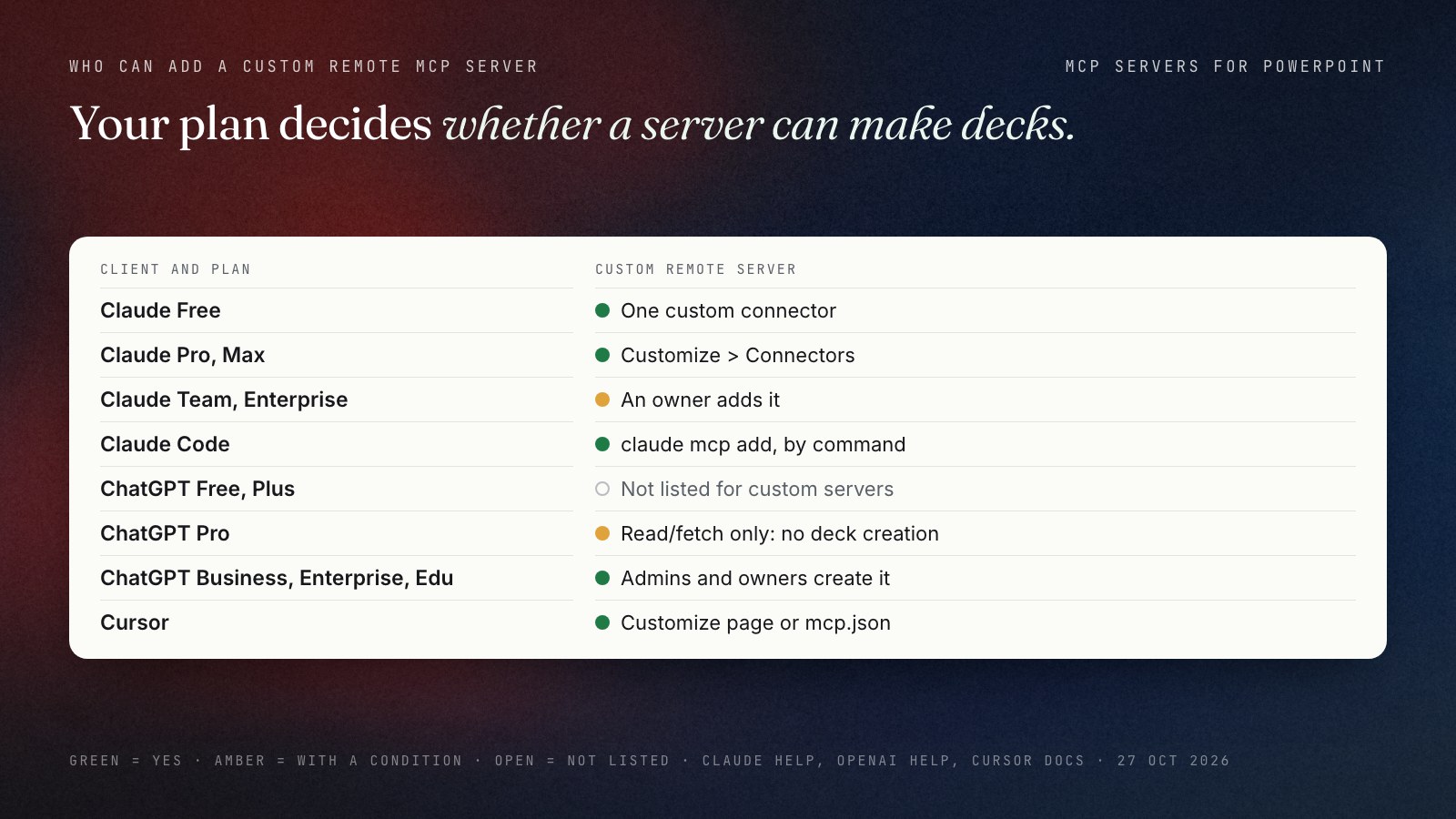Select the "ChatGPT Pro" row label
The height and width of the screenshot is (819, 1456).
coord(165,533)
